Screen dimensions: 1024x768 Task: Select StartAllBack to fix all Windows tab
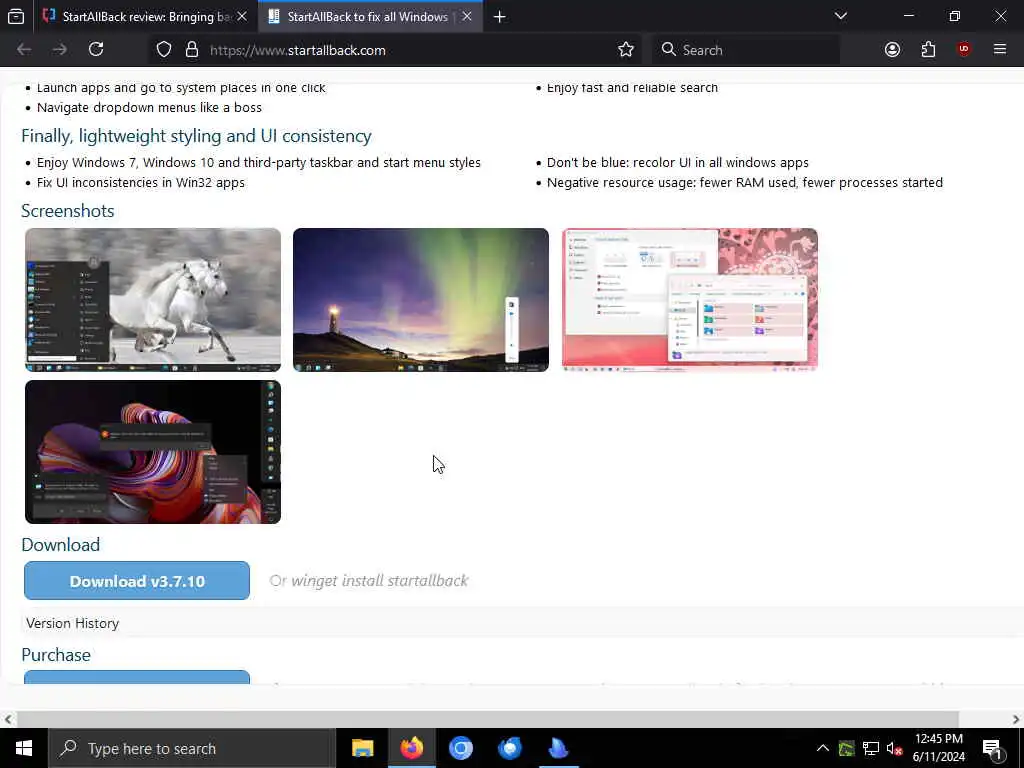[x=370, y=16]
